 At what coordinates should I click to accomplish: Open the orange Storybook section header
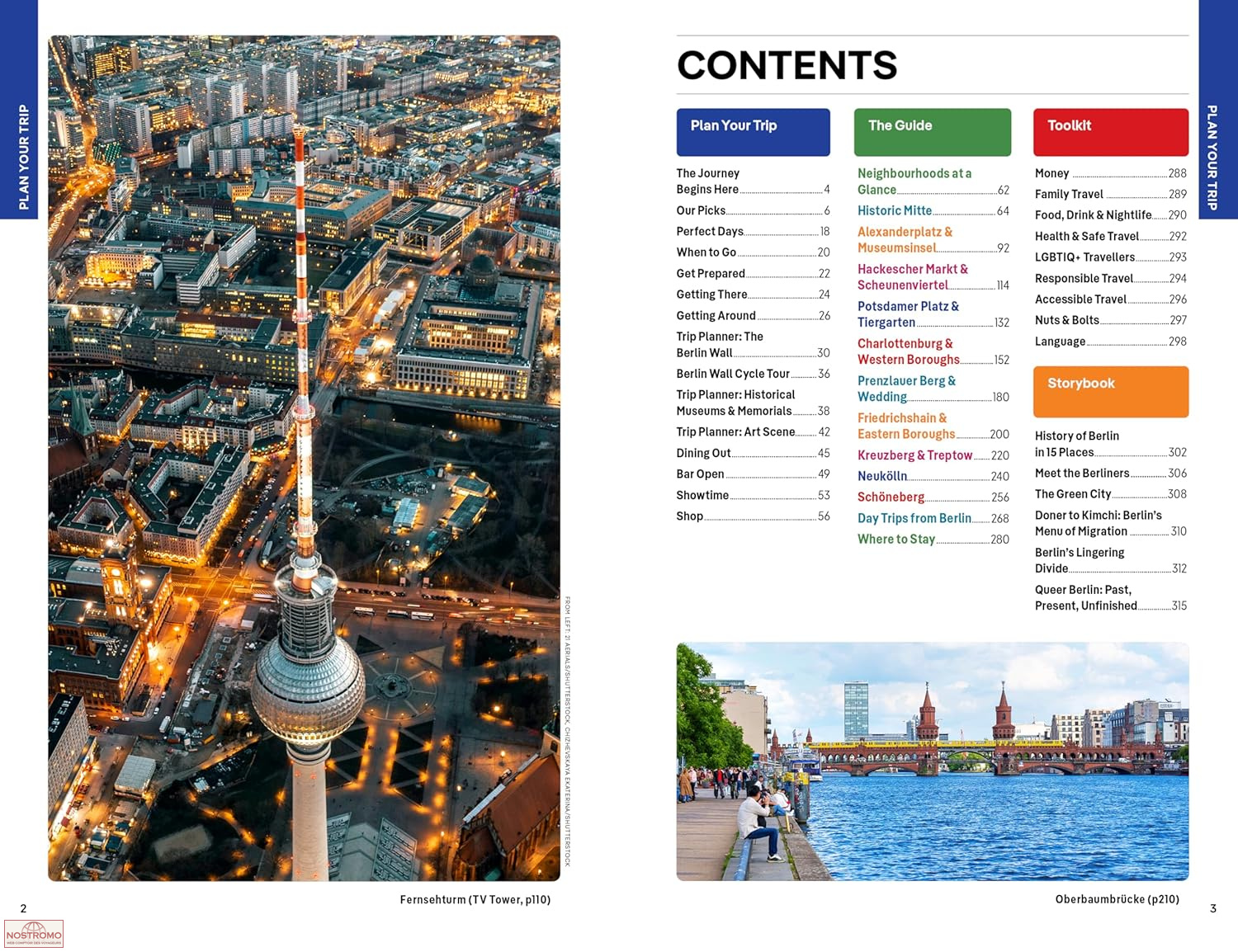point(1110,391)
